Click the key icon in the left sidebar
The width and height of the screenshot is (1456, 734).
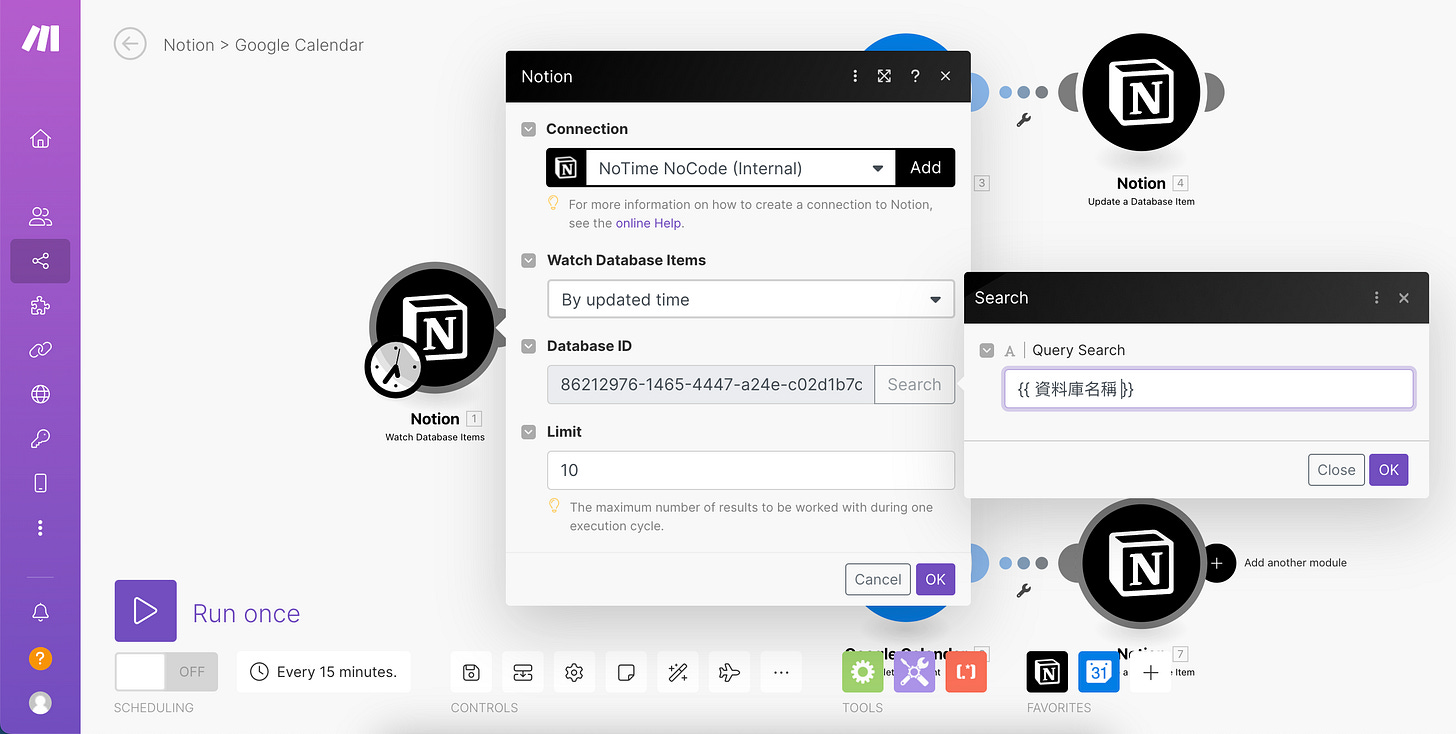pyautogui.click(x=40, y=438)
